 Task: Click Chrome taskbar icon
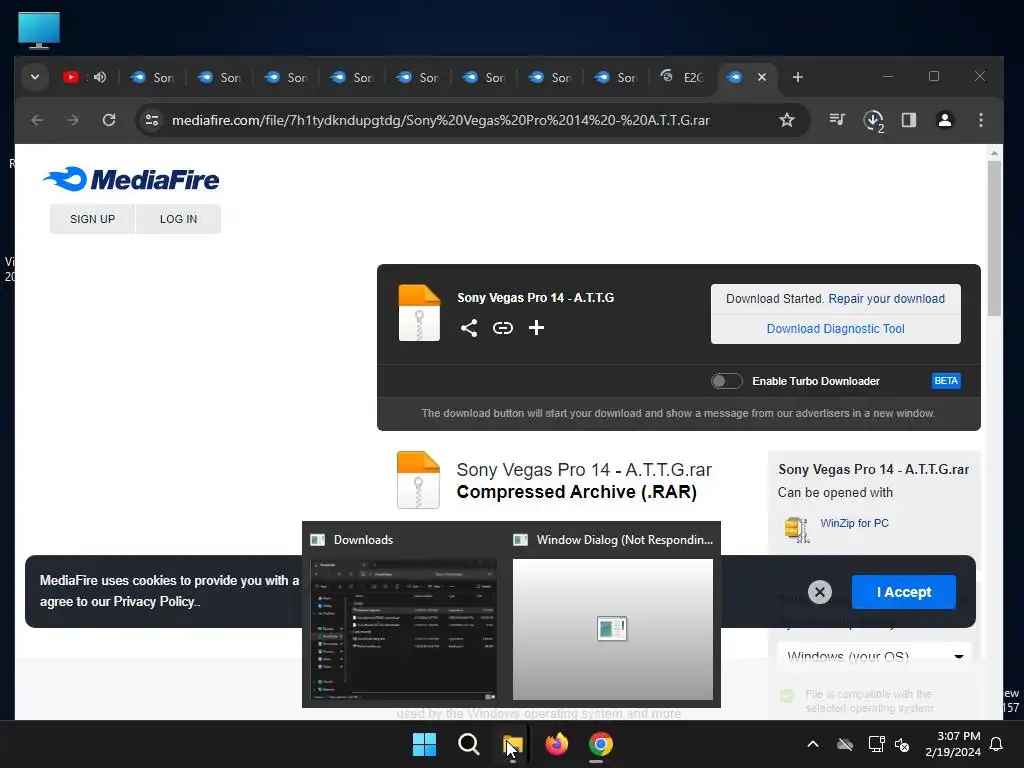pyautogui.click(x=600, y=744)
